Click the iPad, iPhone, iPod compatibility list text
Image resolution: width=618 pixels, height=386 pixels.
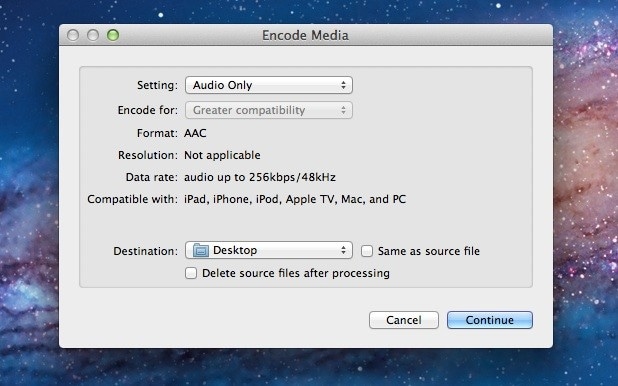[x=295, y=199]
